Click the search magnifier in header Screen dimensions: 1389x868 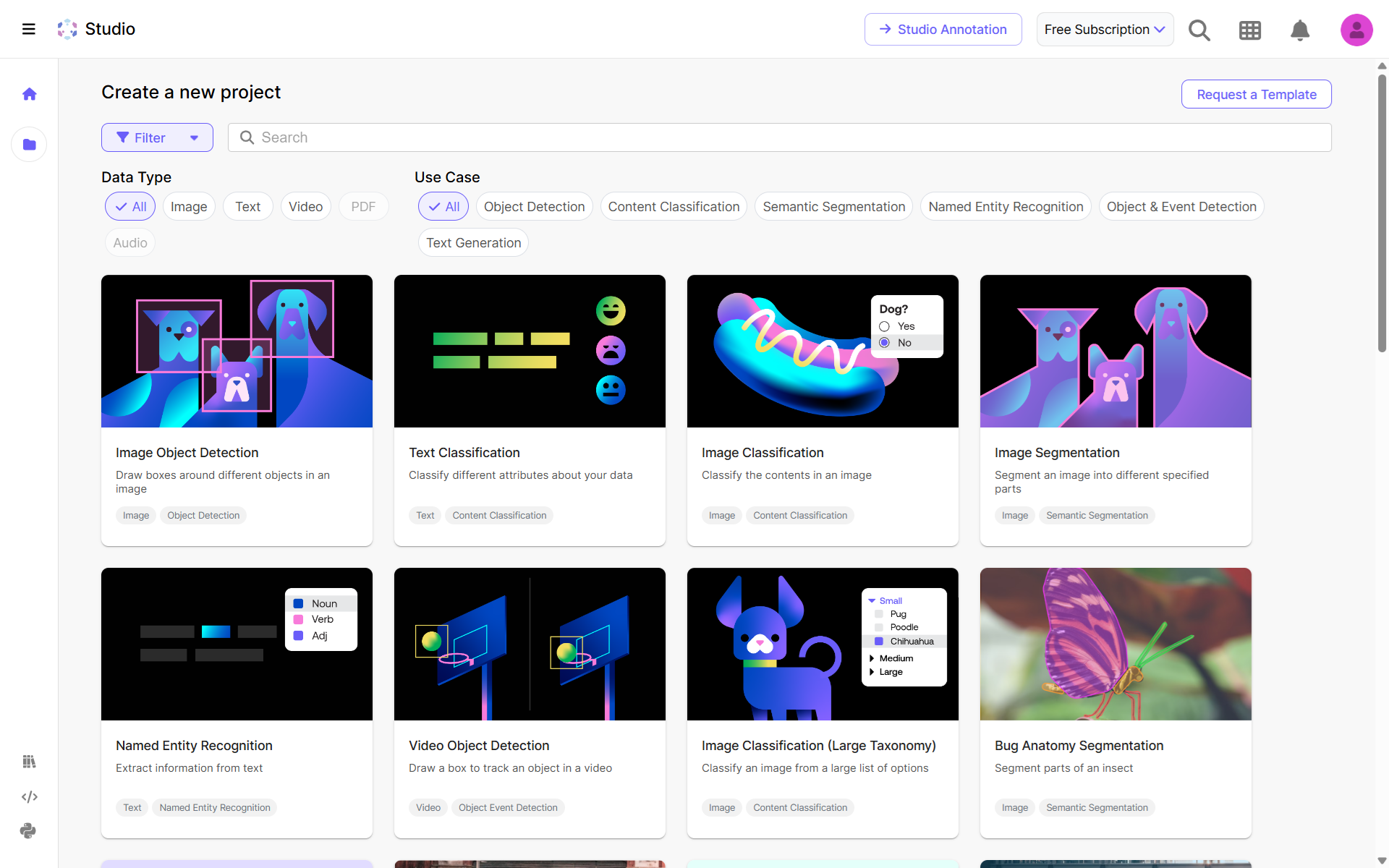coord(1199,30)
